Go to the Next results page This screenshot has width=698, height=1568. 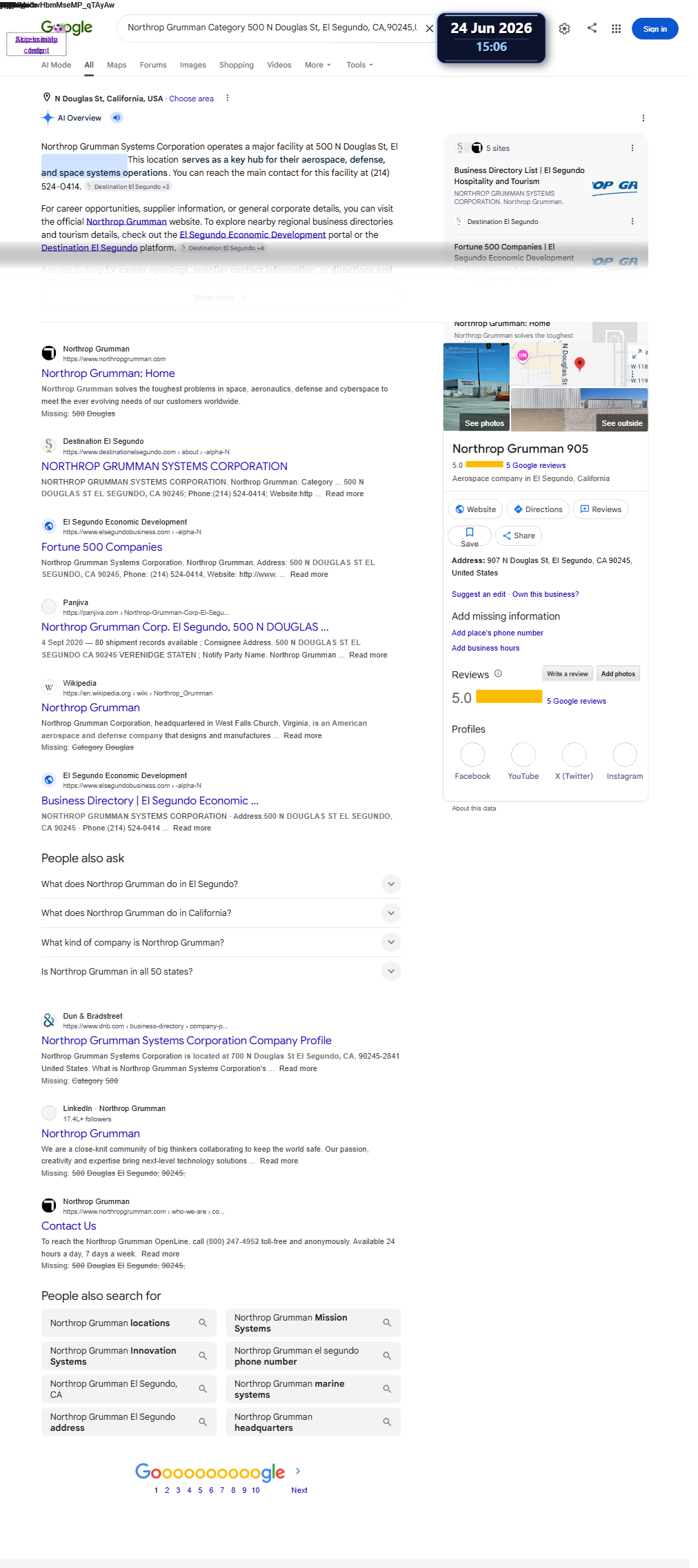pos(299,1489)
